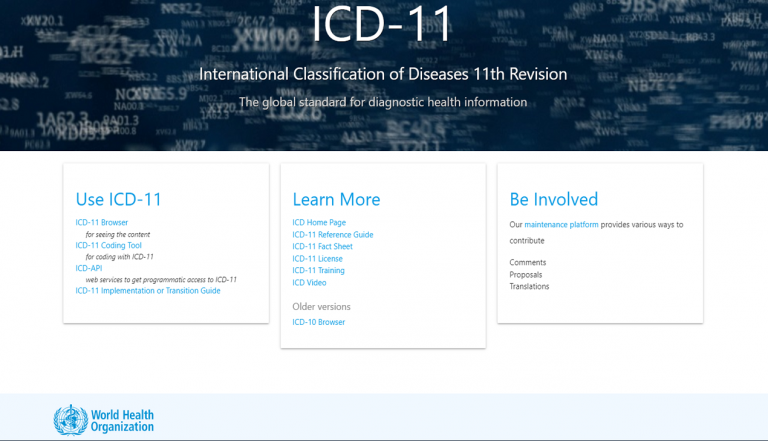Screen dimensions: 768x441
Task: Click the ICD-API link
Action: 89,268
